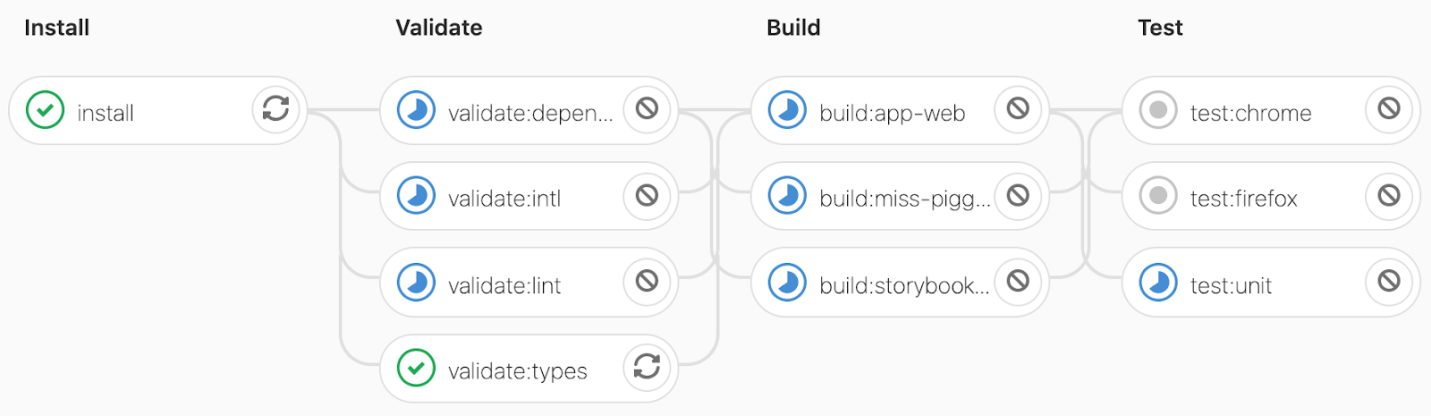Click the install job passed status icon
1431x416 pixels.
(x=45, y=110)
